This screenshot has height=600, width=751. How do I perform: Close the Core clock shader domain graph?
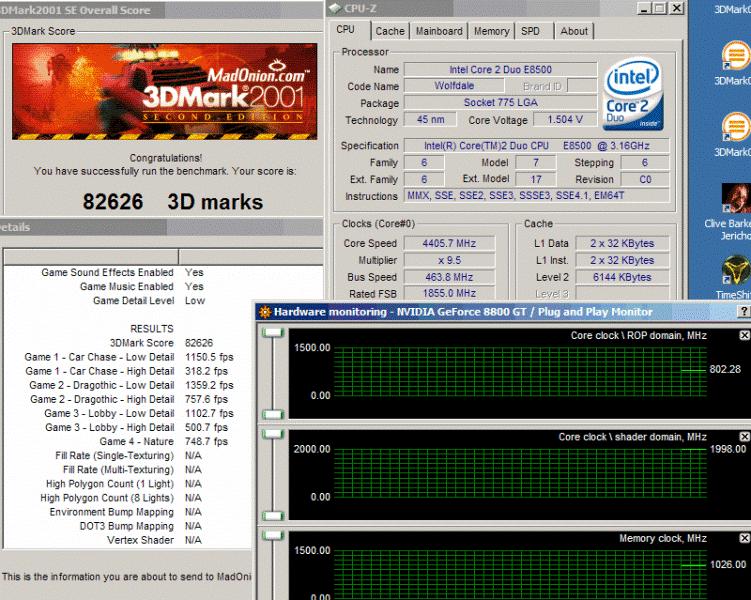[x=744, y=437]
